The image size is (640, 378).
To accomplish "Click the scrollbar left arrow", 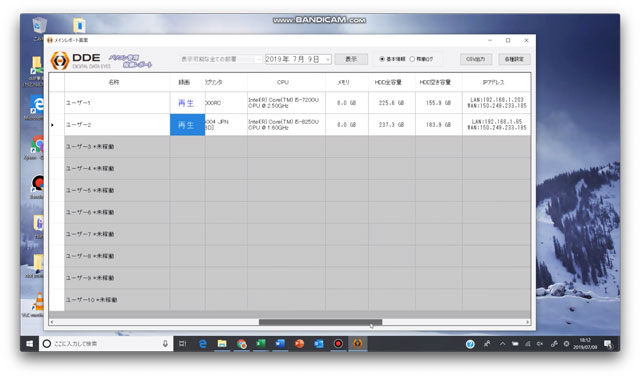I will coord(52,322).
